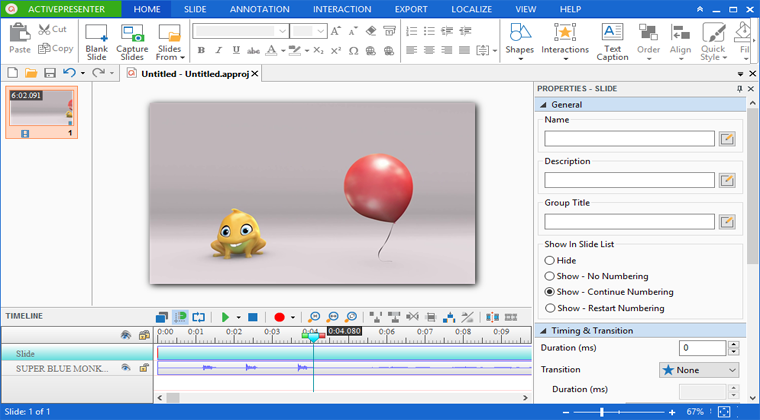Click the timeline Stop button
The height and width of the screenshot is (420, 760).
[253, 317]
